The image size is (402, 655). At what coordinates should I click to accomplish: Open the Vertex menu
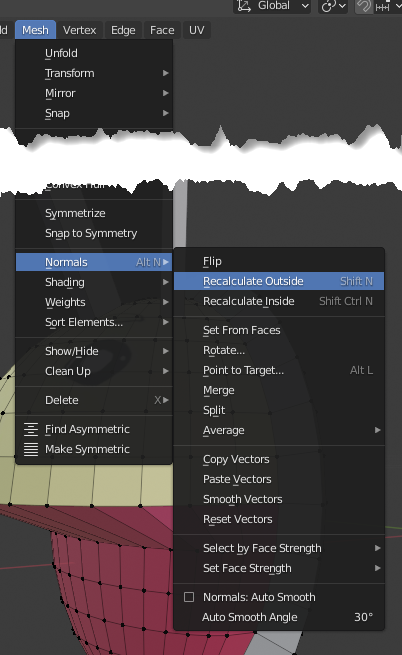79,30
